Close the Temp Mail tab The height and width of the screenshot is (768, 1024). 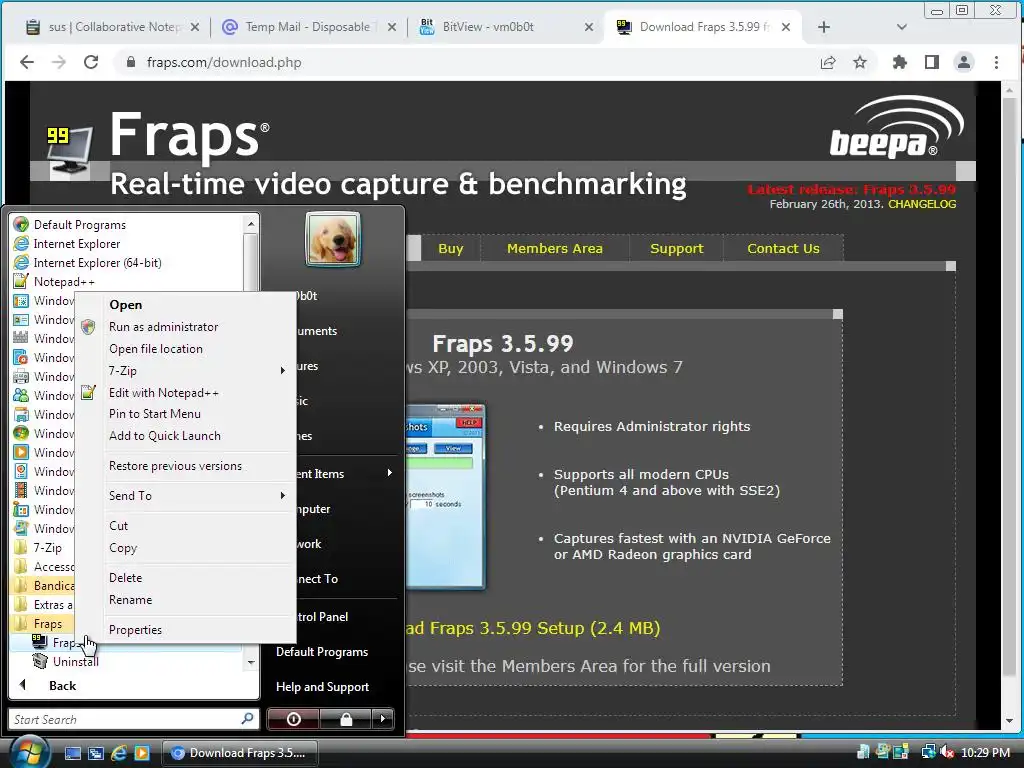(x=391, y=27)
